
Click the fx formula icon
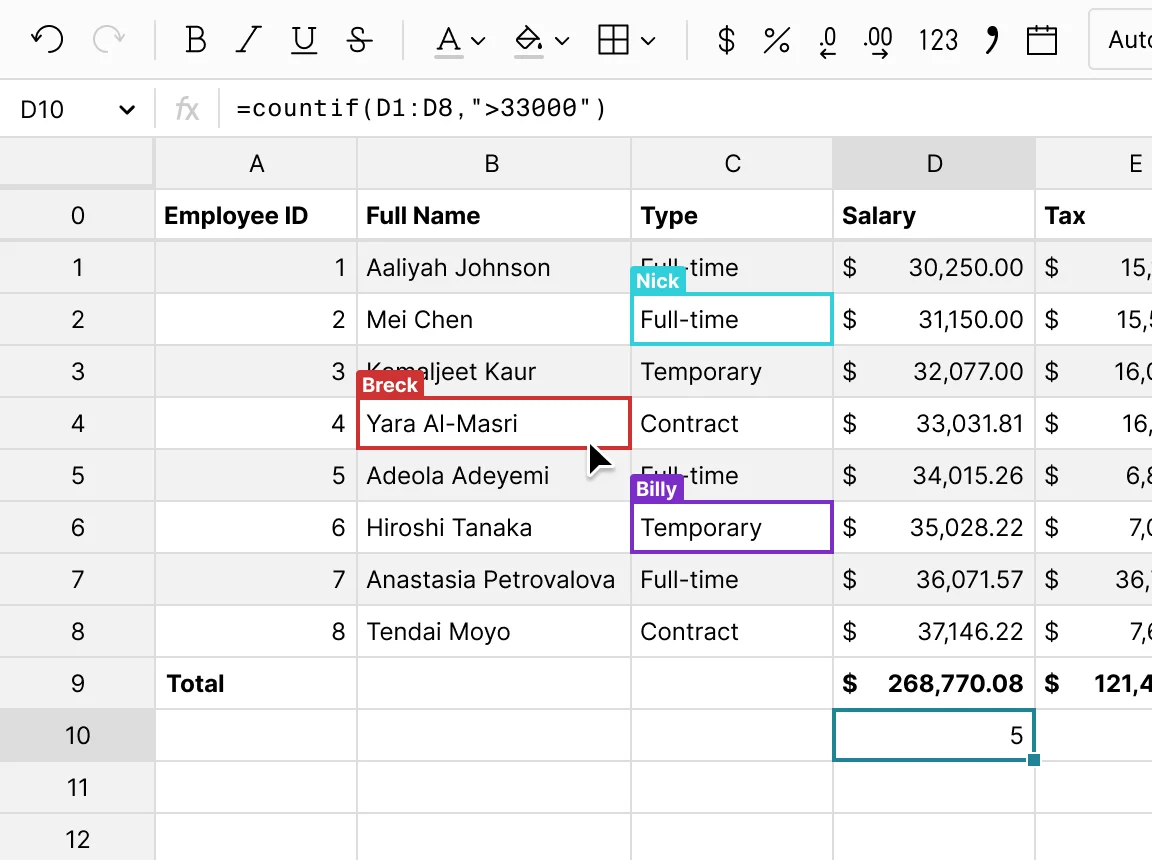[187, 108]
